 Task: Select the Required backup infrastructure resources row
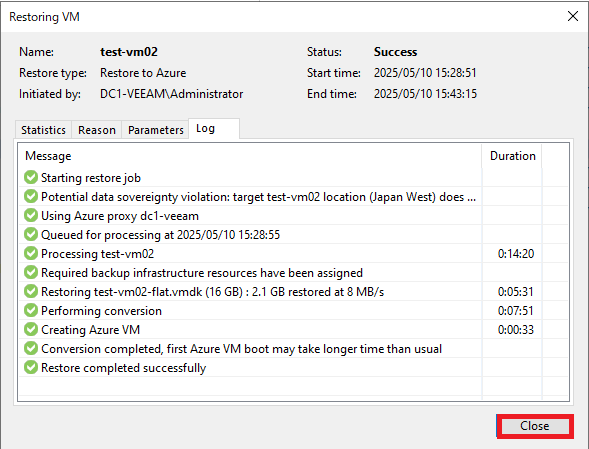pos(250,272)
